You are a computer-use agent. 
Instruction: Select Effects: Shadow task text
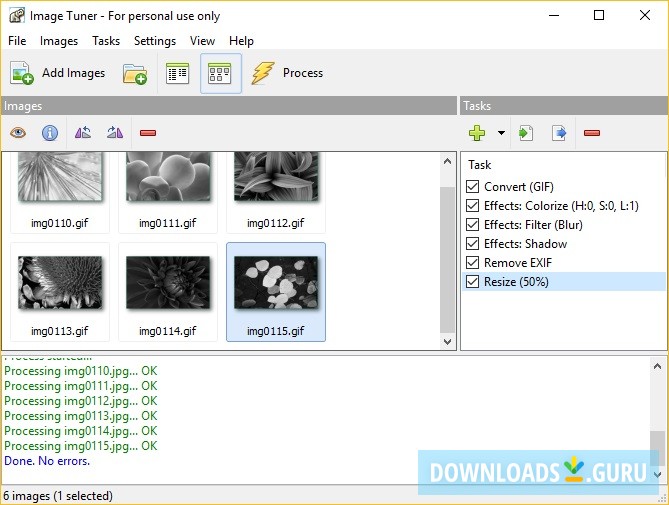[525, 244]
